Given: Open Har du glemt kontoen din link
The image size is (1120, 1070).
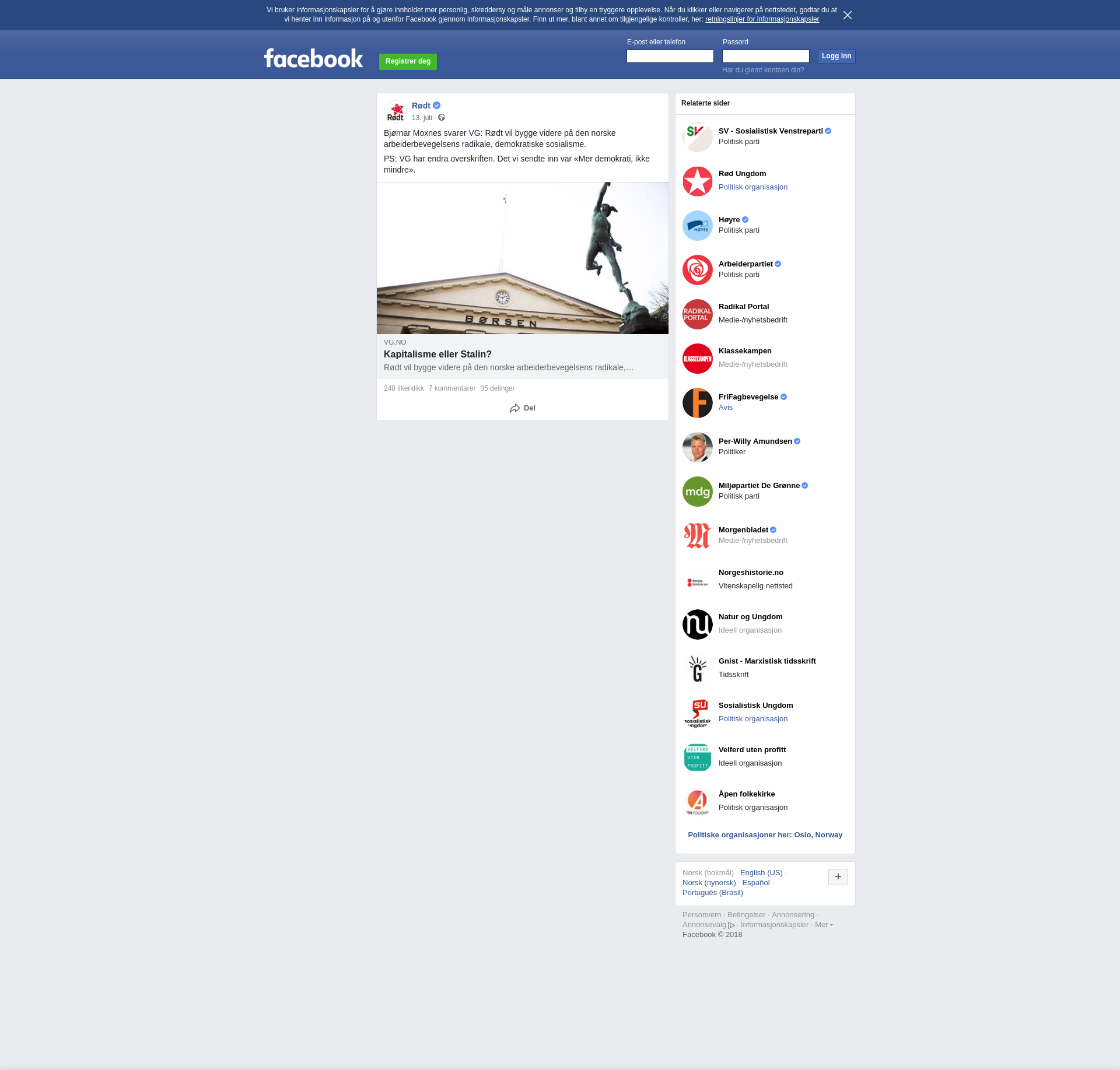Looking at the screenshot, I should [x=763, y=70].
